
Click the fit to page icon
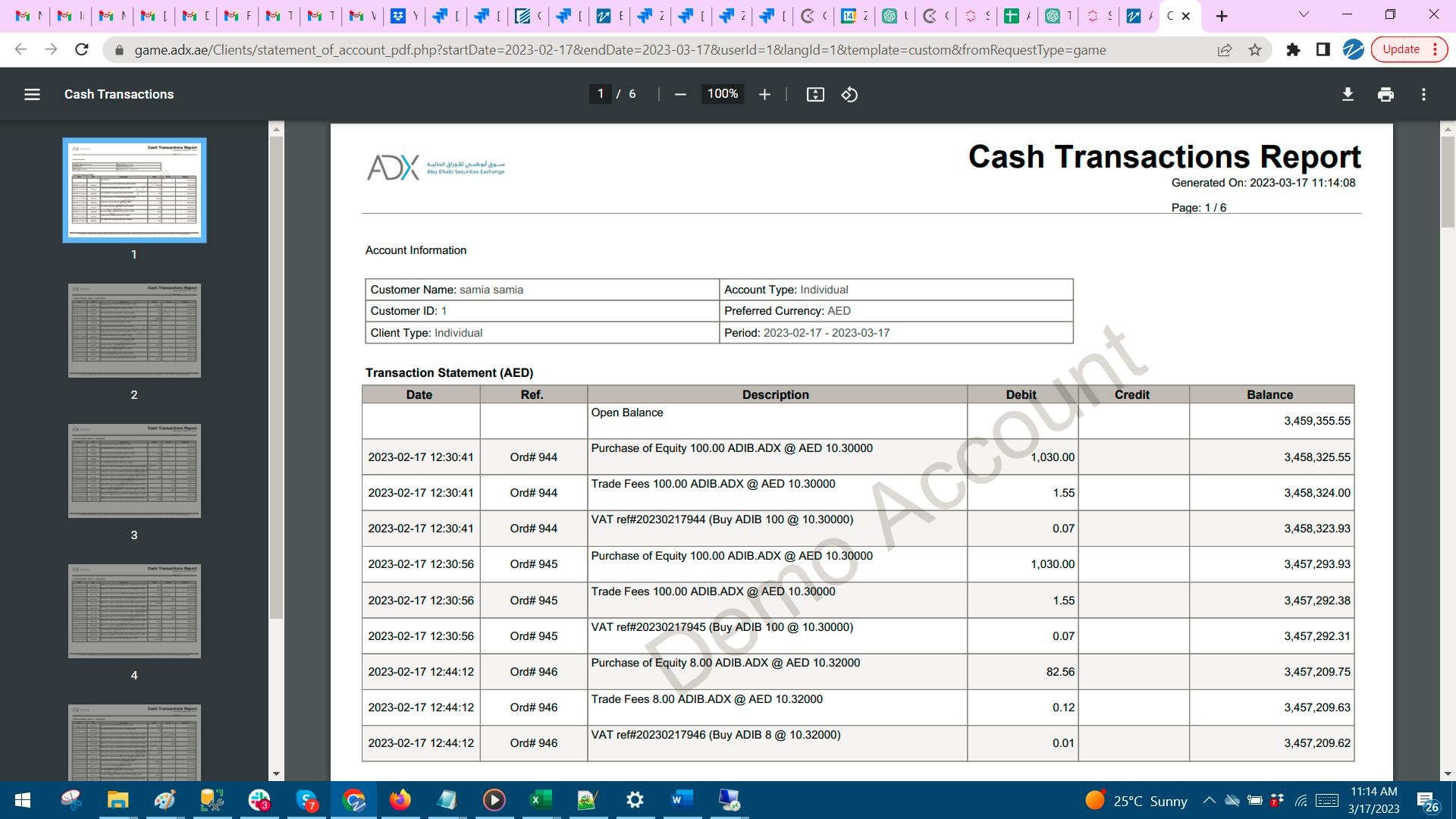click(x=815, y=94)
